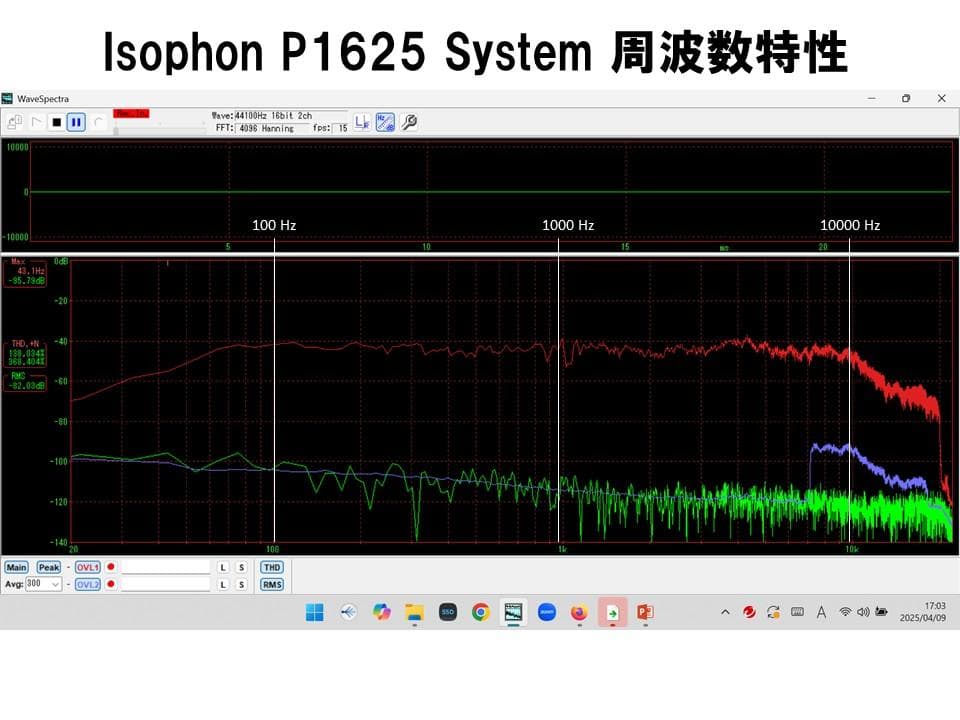Screen dimensions: 960x720
Task: Click the fps value field showing 15
Action: click(341, 129)
